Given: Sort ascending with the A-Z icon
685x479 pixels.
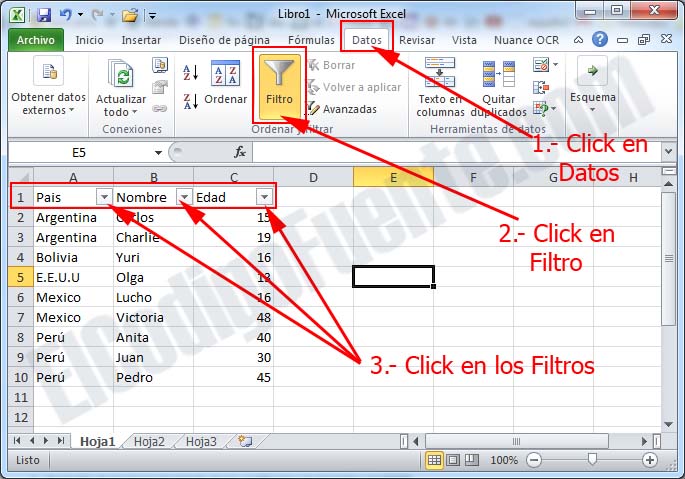Looking at the screenshot, I should click(x=191, y=73).
